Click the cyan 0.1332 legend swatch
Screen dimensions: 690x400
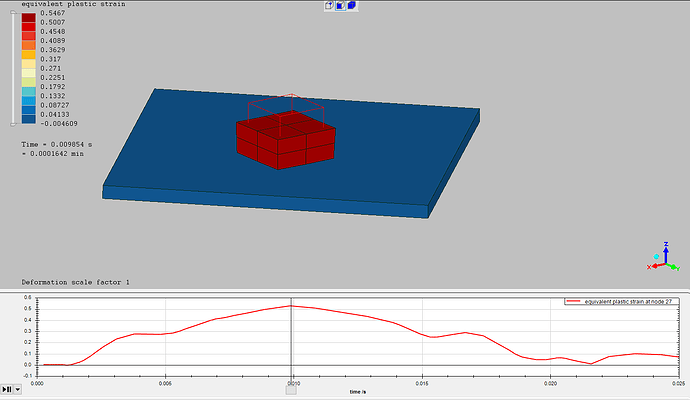point(29,92)
